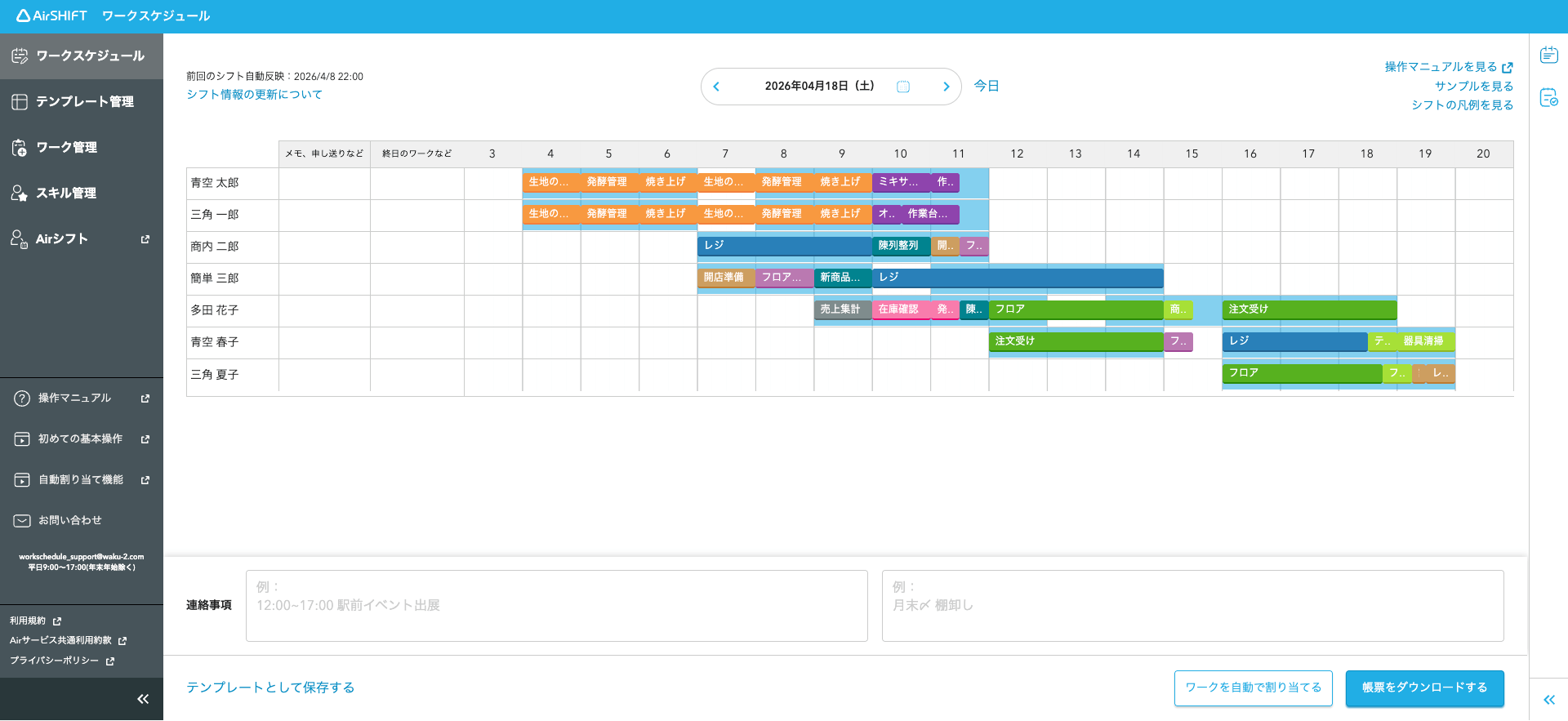
Task: Open 操作マニュアルを見る at the top right
Action: [1449, 67]
